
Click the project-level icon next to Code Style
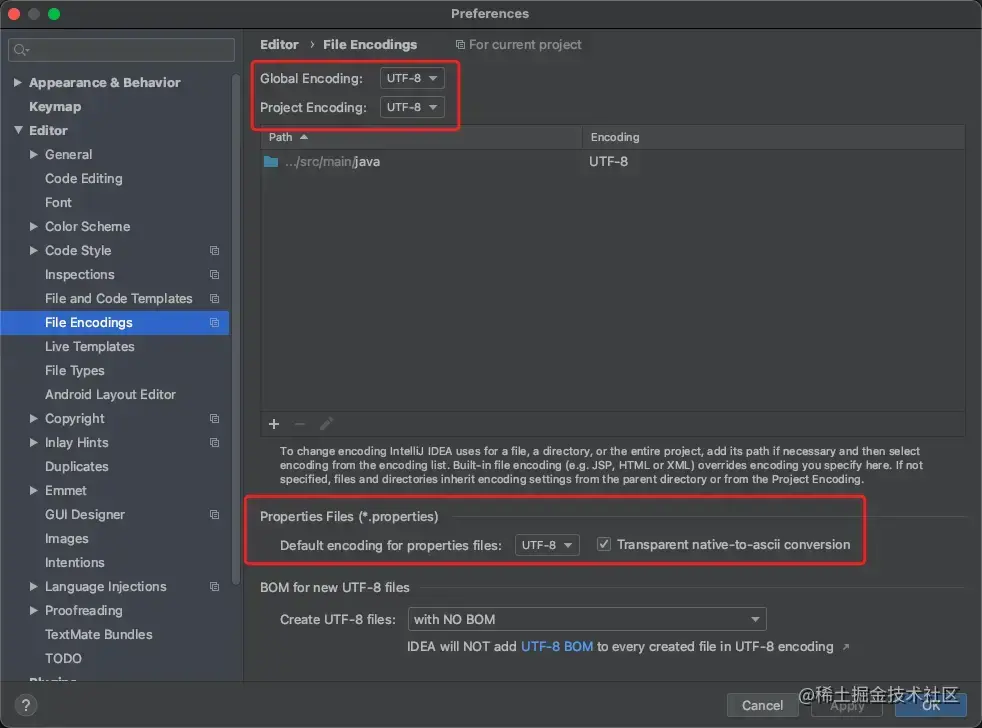214,251
